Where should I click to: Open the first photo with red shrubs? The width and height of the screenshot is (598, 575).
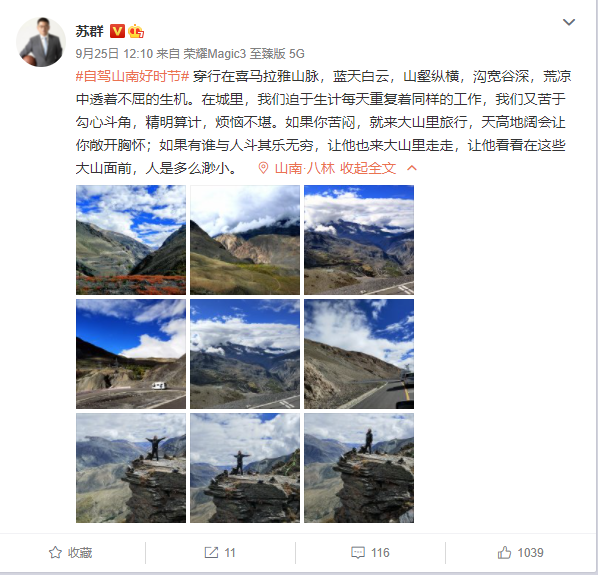pos(131,240)
